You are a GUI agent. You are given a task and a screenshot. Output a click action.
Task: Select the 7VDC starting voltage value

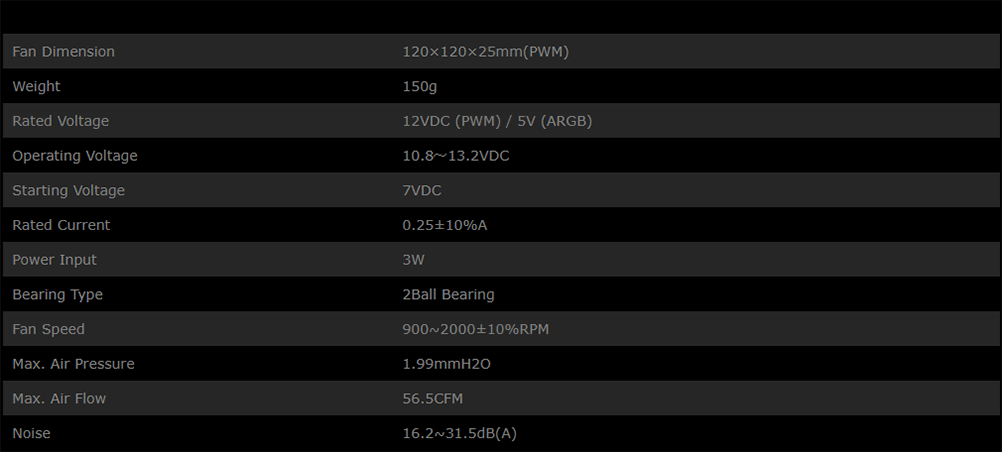(422, 191)
